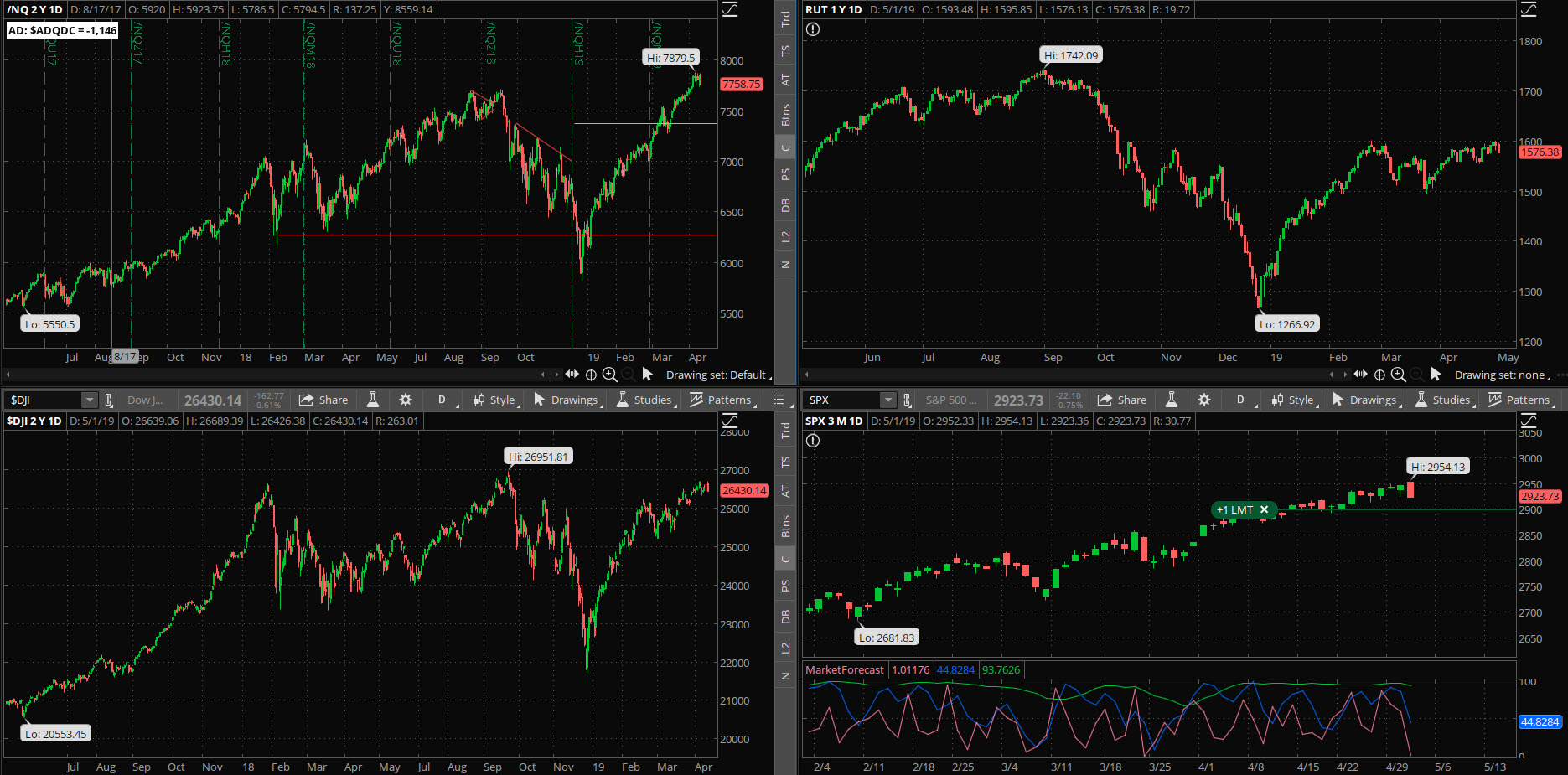
Task: Zoom in using magnifier under /NQ chart
Action: point(610,375)
